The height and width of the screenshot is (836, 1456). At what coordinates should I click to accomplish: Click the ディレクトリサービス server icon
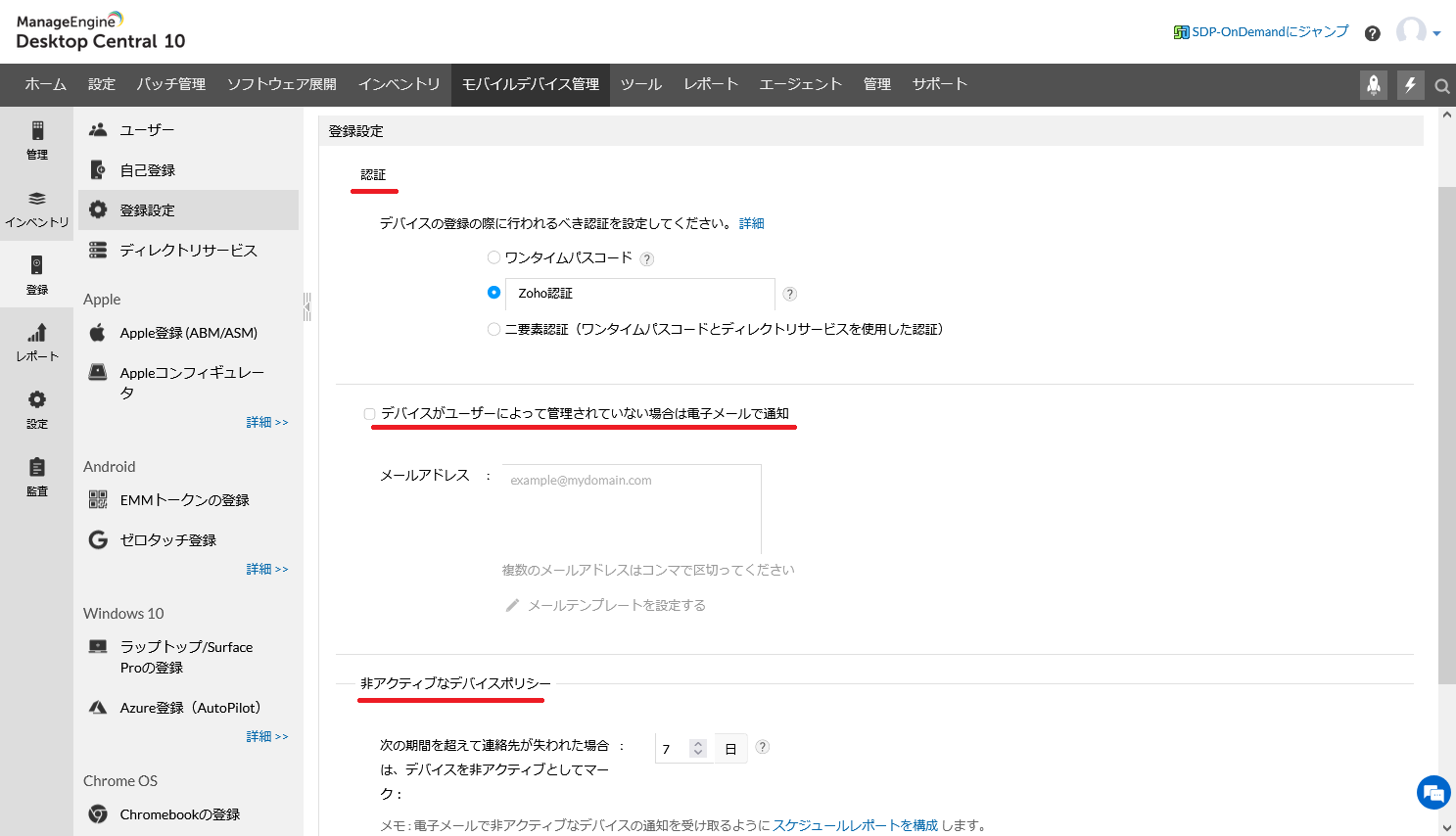pos(98,251)
